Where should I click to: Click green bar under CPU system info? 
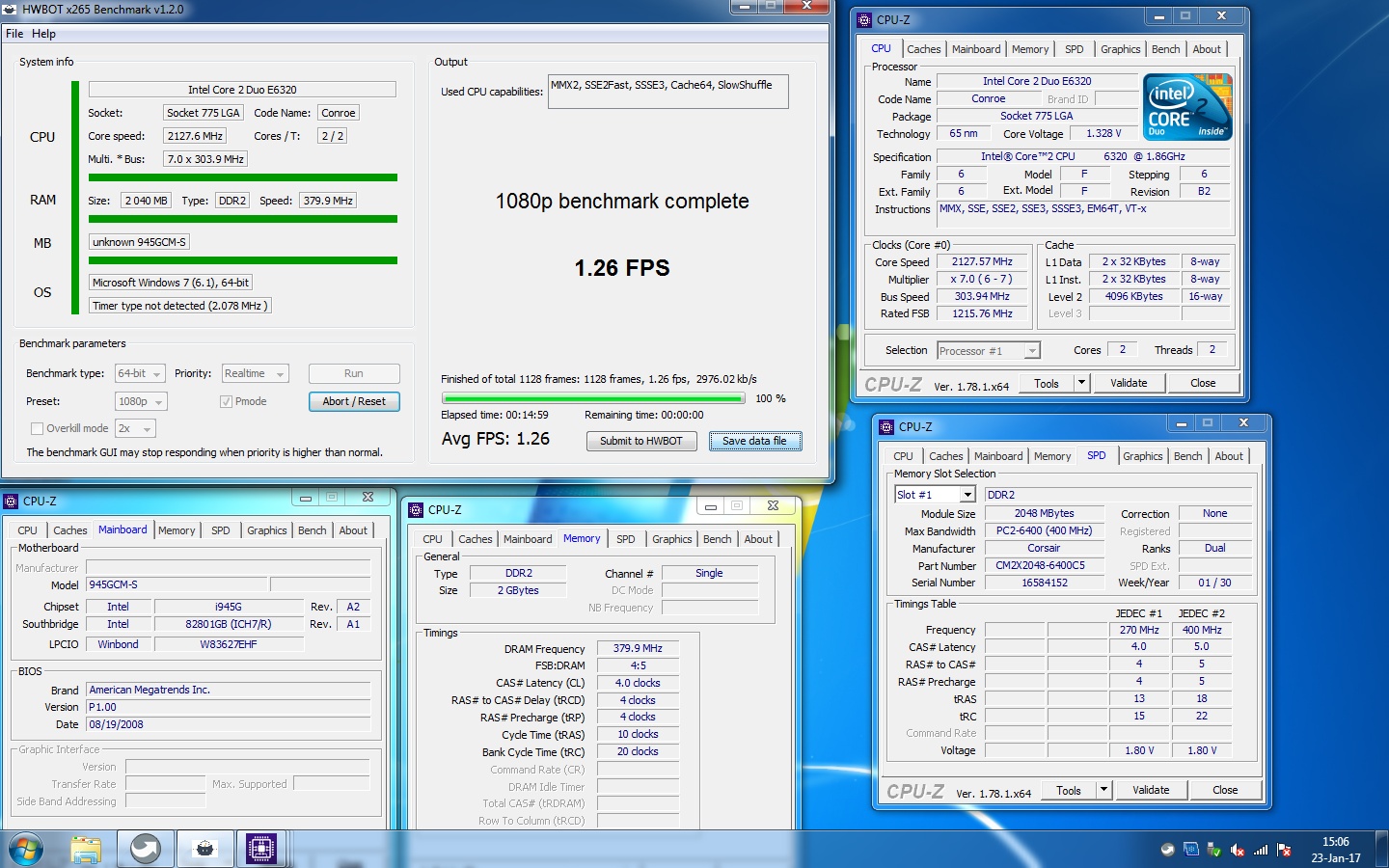[243, 177]
